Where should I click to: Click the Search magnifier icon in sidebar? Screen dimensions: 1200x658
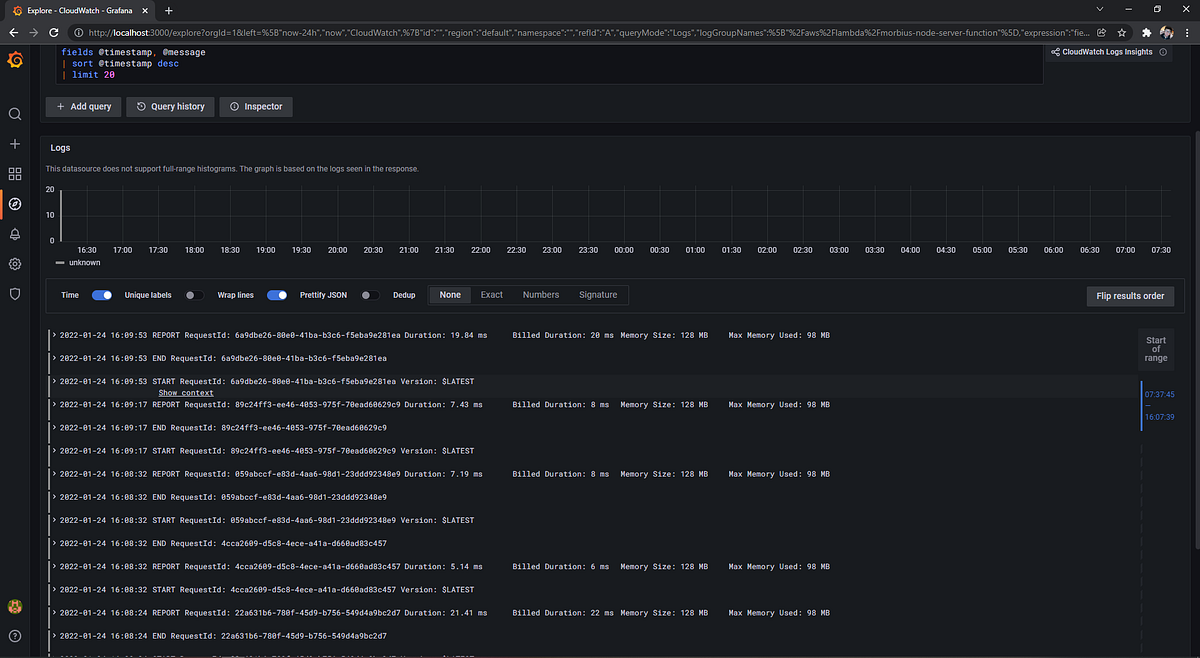(x=15, y=113)
